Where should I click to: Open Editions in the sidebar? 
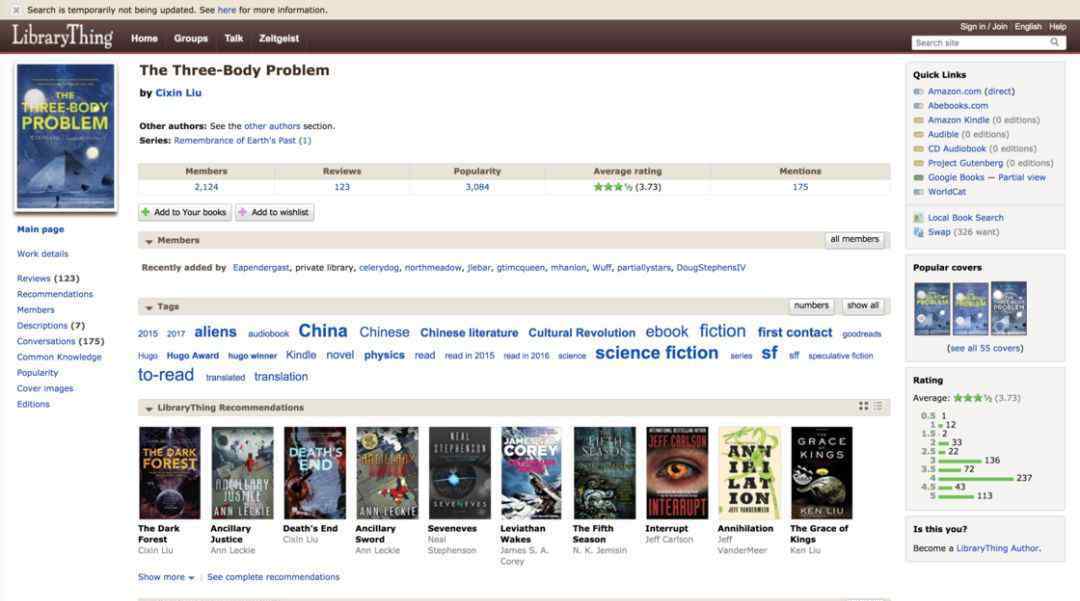33,405
